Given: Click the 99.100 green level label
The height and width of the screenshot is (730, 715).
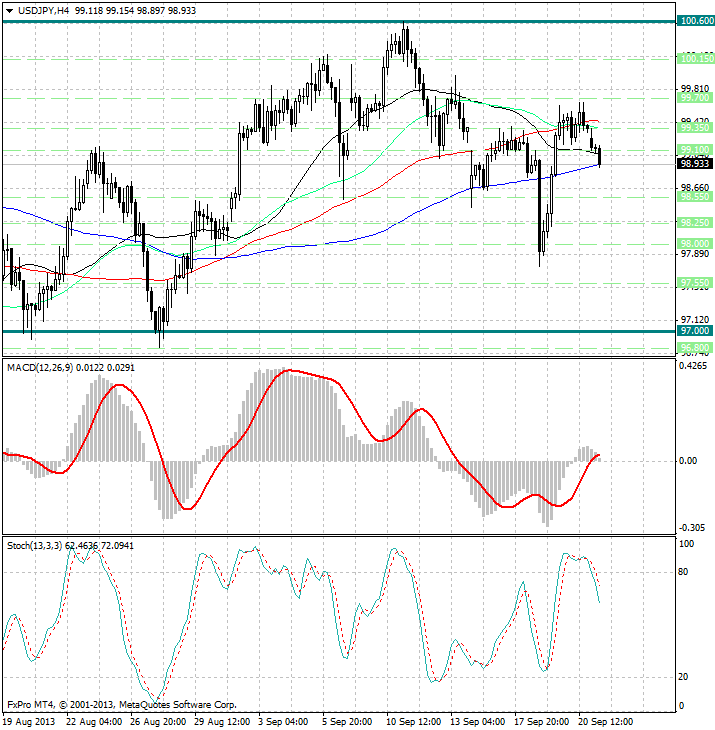Looking at the screenshot, I should point(695,150).
